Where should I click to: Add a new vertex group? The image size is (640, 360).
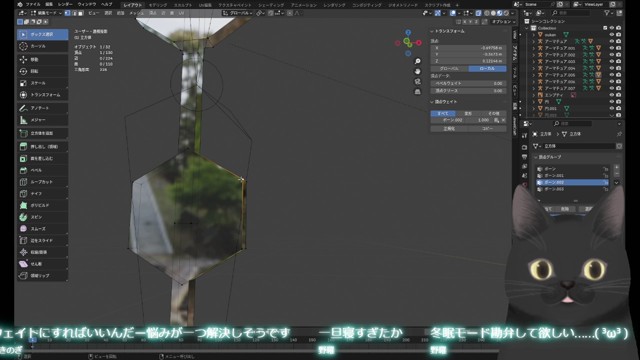click(616, 167)
